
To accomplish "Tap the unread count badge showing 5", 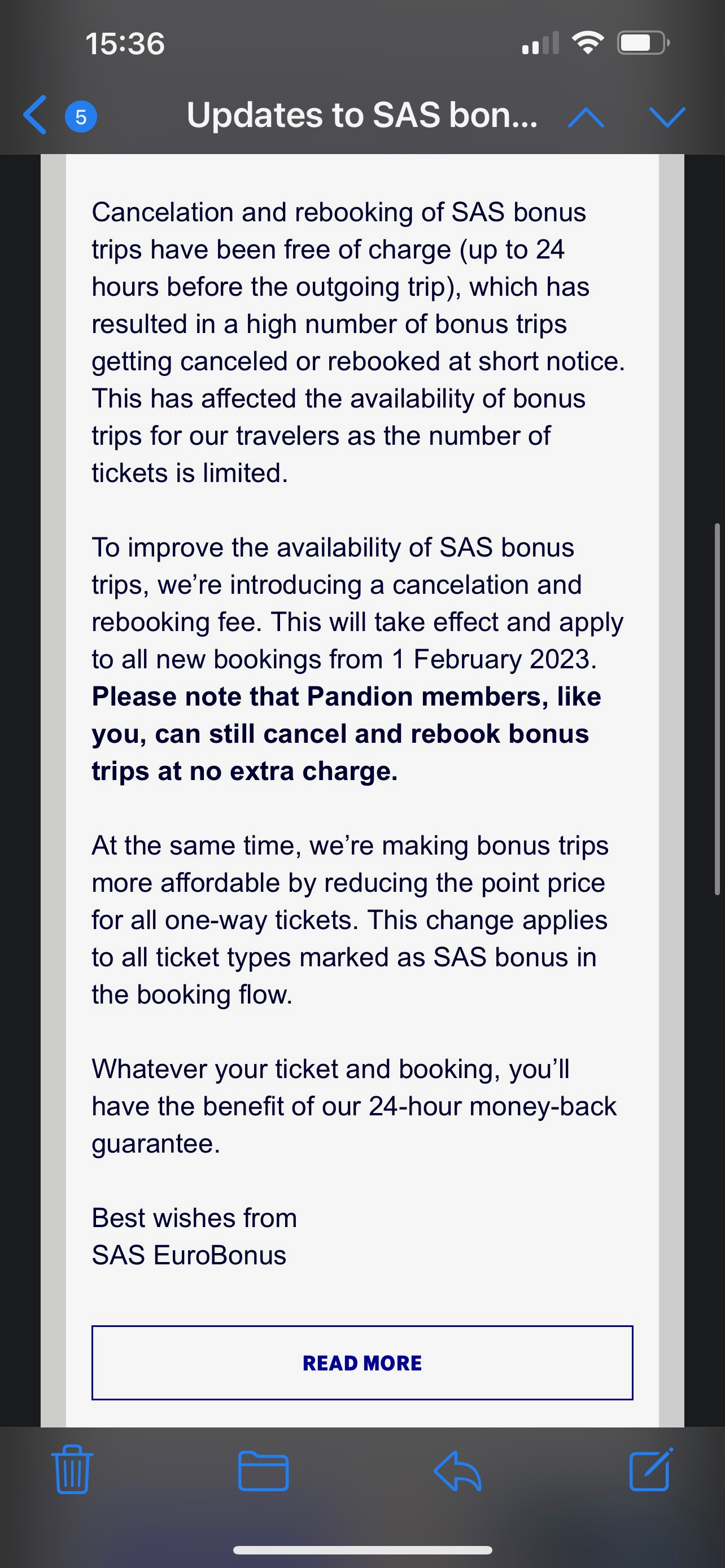I will click(80, 116).
